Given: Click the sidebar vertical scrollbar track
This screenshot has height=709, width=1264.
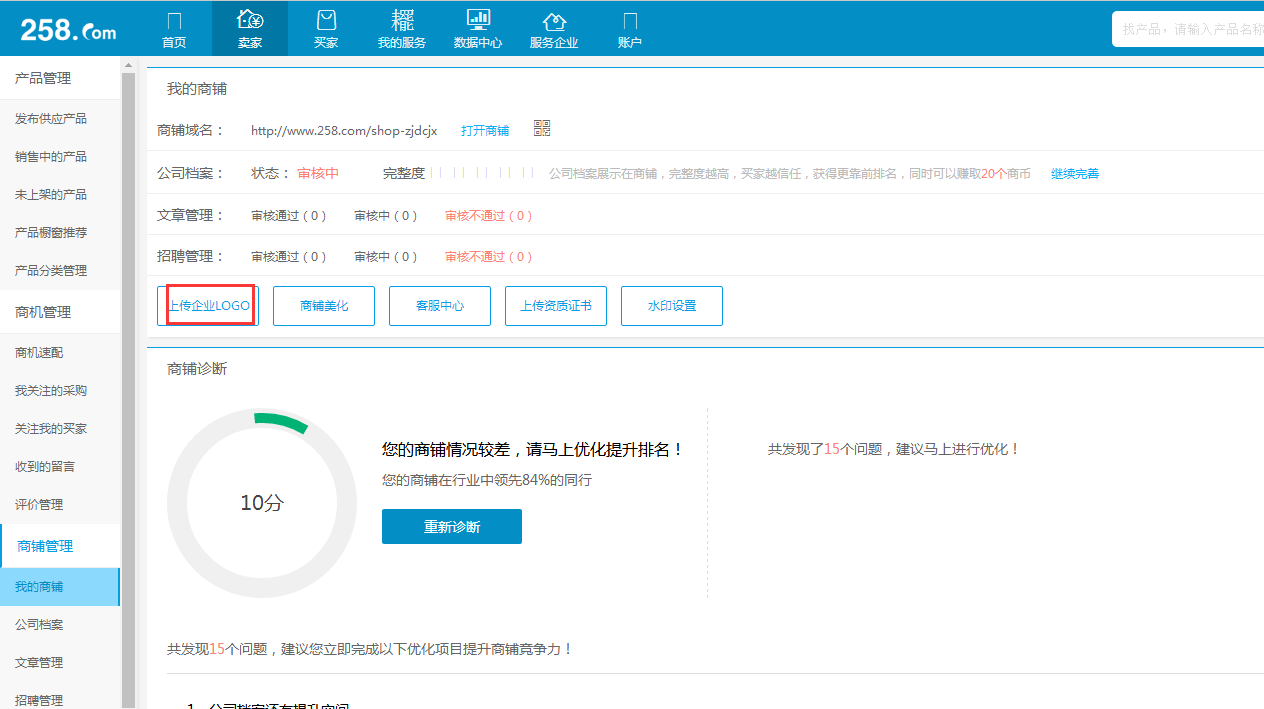Looking at the screenshot, I should 128,390.
